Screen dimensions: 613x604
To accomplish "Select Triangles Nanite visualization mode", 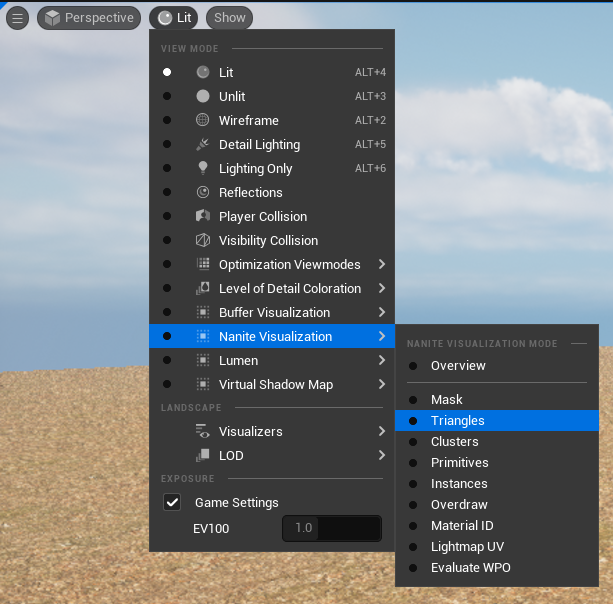I will pyautogui.click(x=497, y=421).
